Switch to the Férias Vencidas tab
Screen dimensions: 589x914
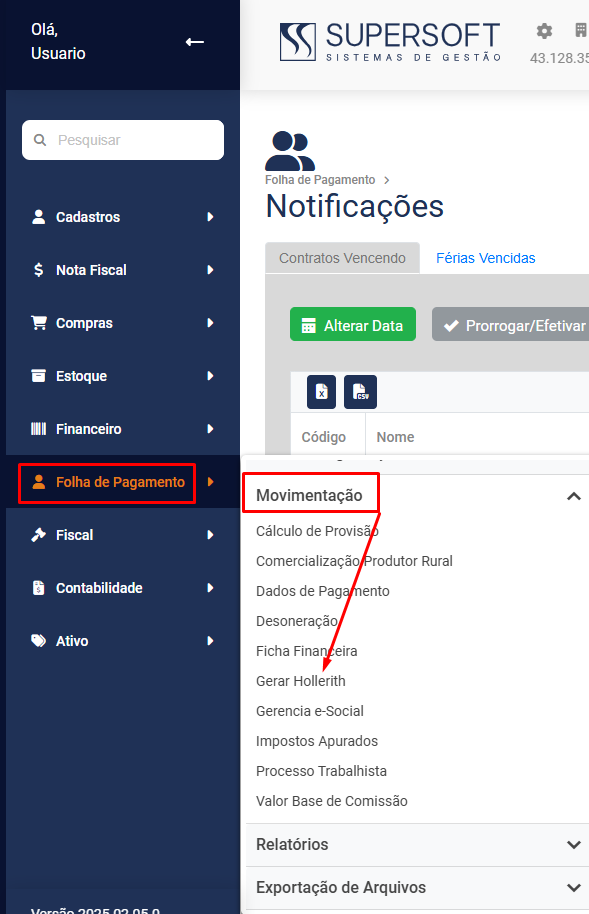[486, 258]
